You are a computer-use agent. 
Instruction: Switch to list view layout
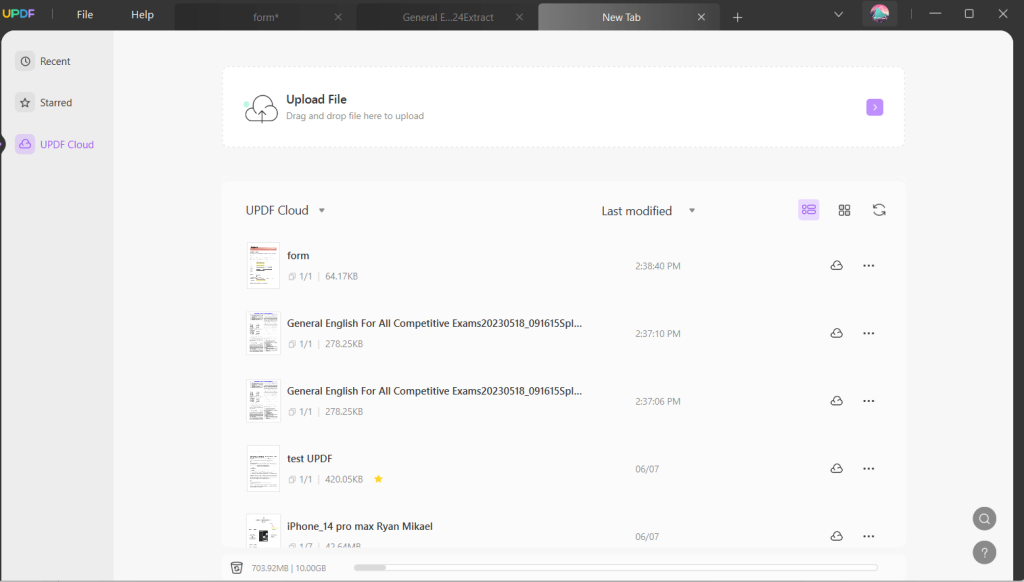tap(808, 210)
